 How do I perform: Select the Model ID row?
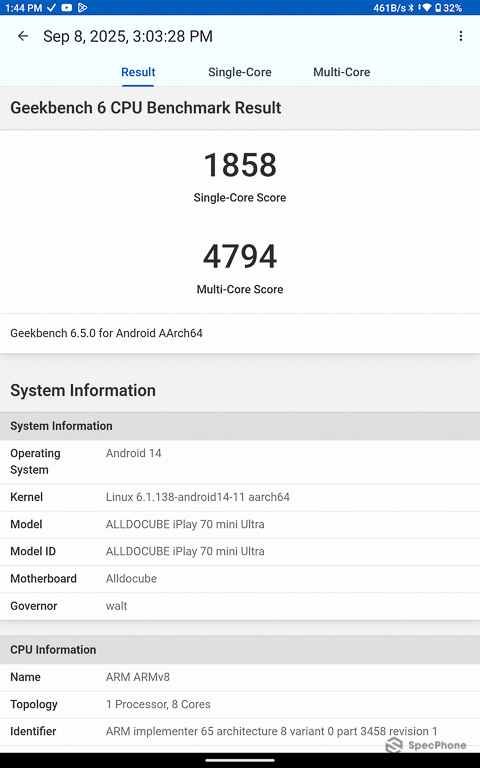point(240,552)
